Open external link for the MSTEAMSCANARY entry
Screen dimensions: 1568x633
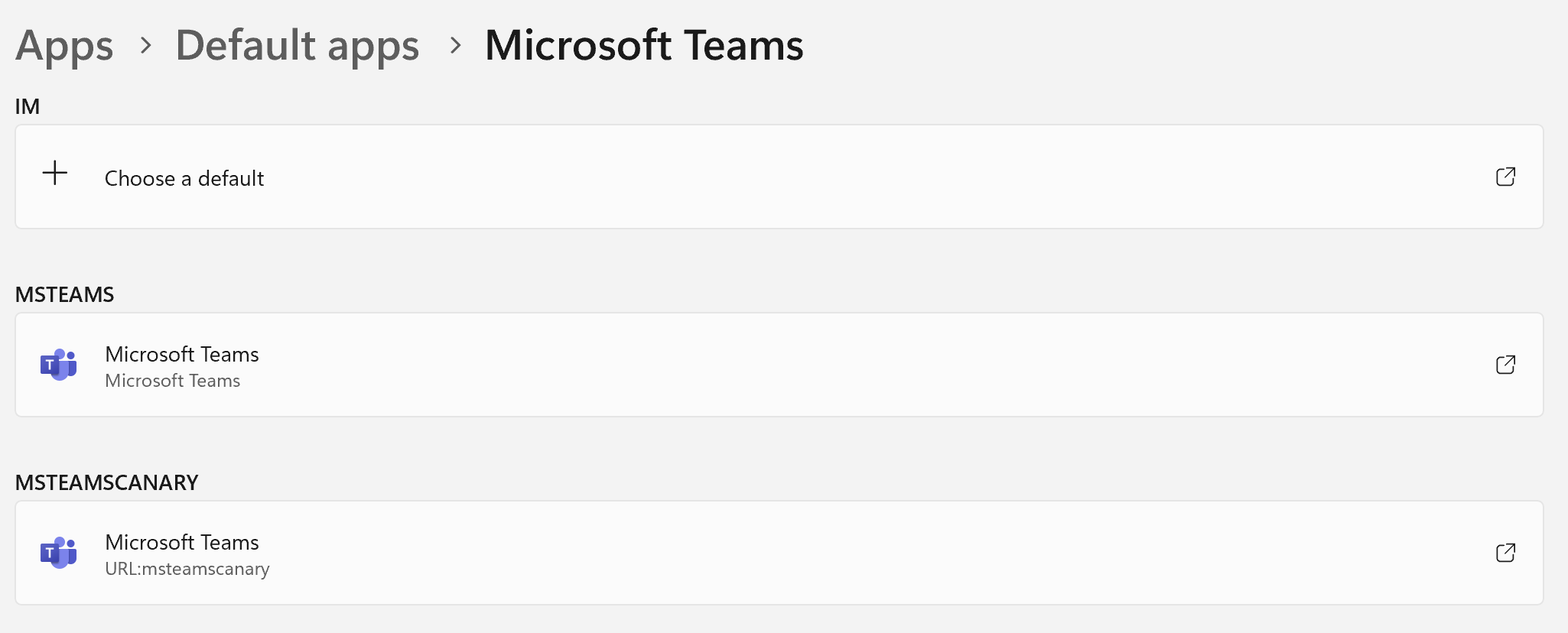point(1505,553)
